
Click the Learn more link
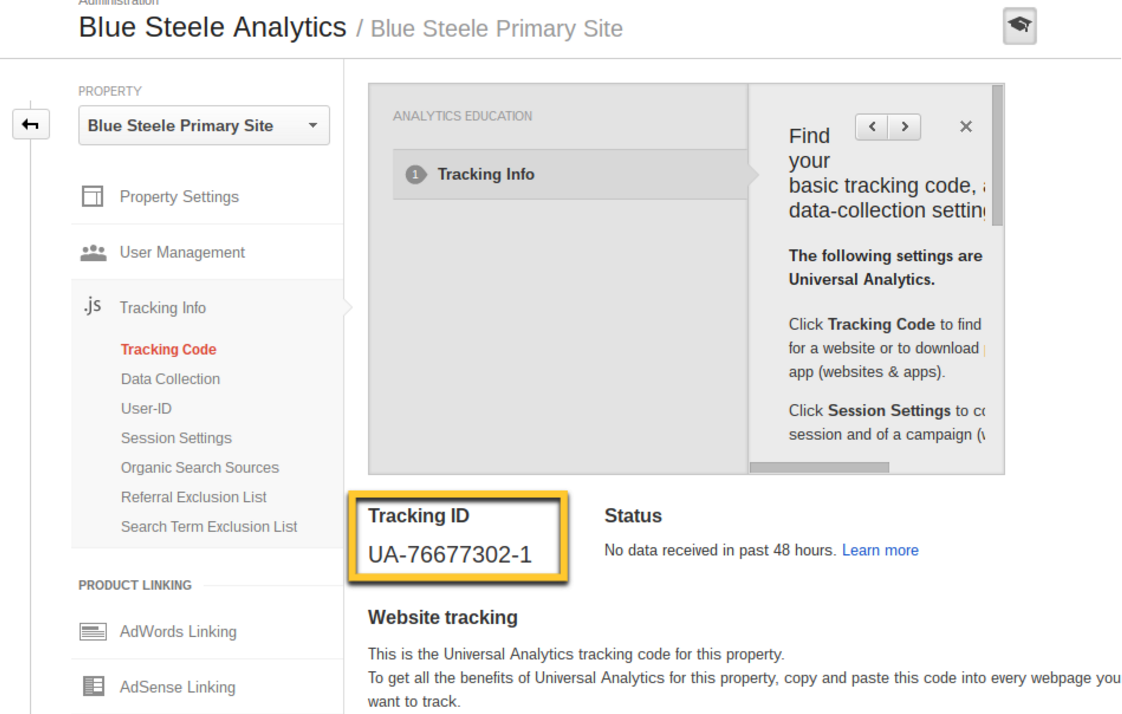click(880, 550)
